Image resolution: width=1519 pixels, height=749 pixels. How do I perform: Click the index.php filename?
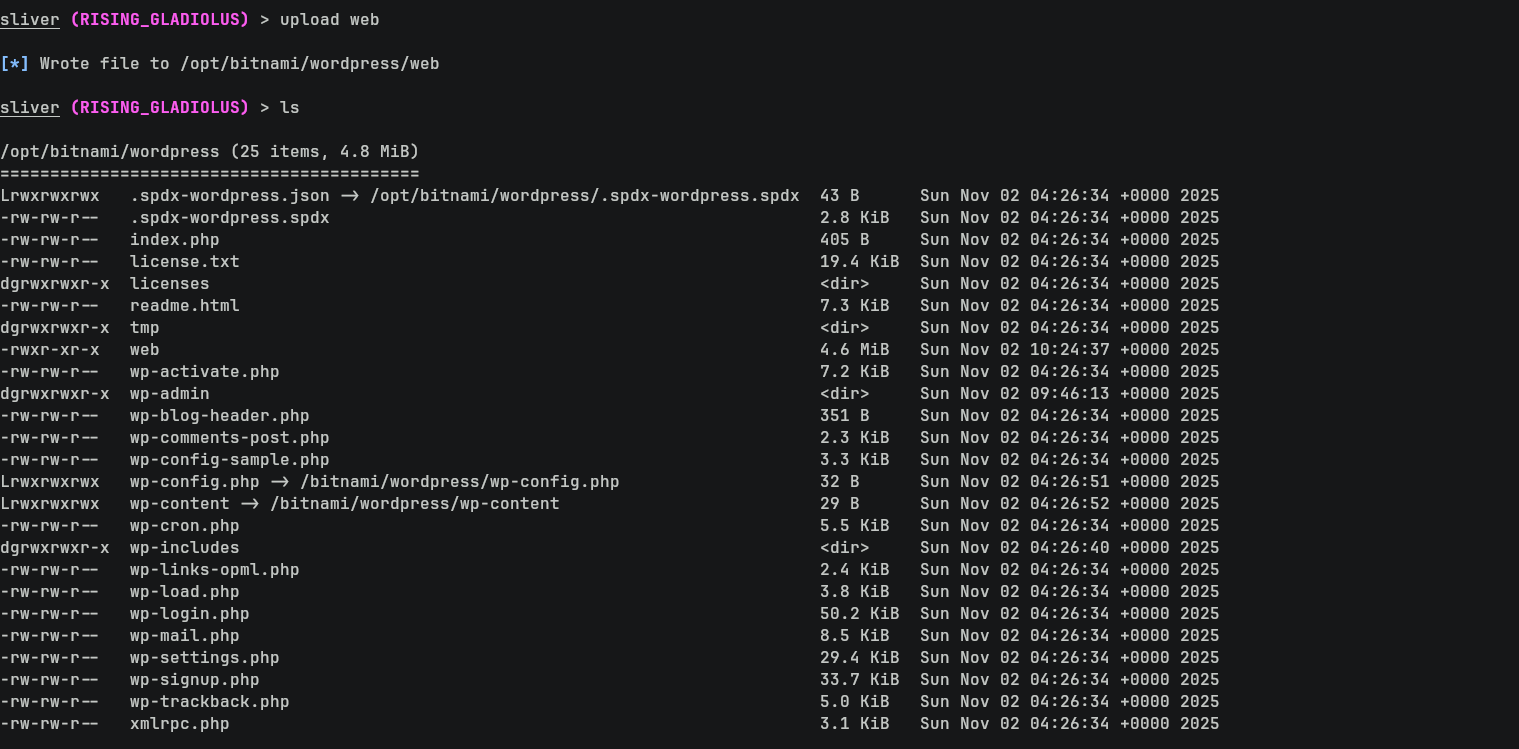coord(174,240)
